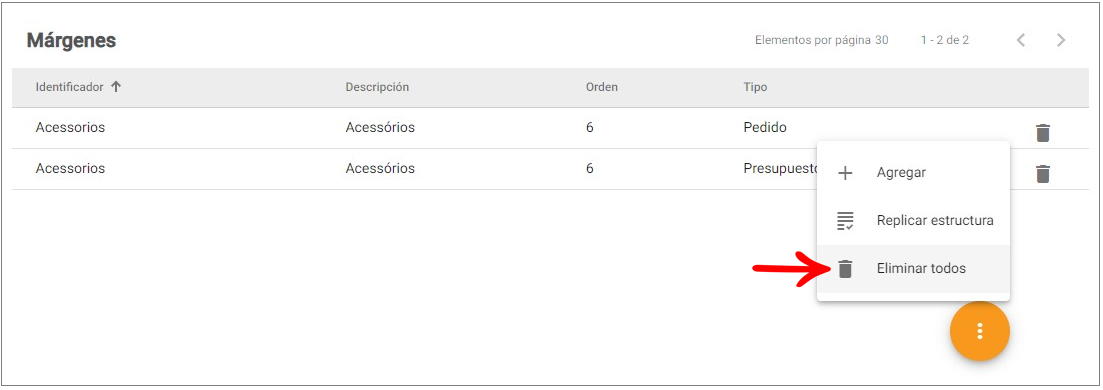Sort by Orden column header

pos(601,87)
